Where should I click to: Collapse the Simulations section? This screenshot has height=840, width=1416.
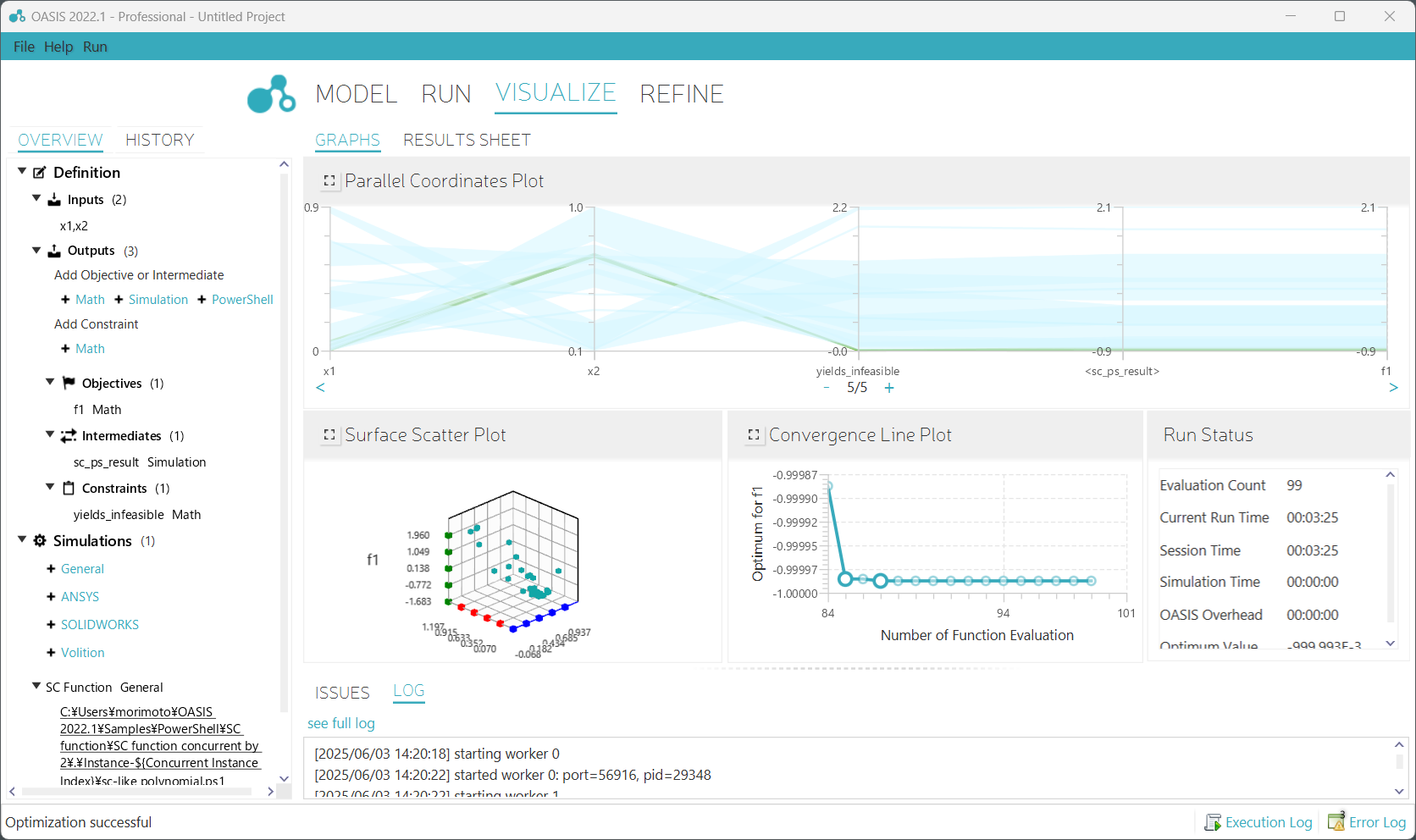point(22,540)
